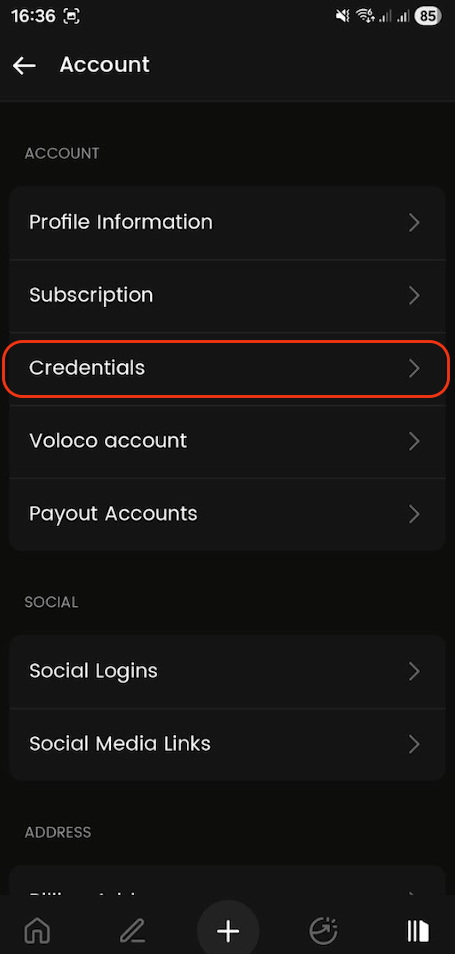Select the Credentials option
455x954 pixels.
click(228, 368)
